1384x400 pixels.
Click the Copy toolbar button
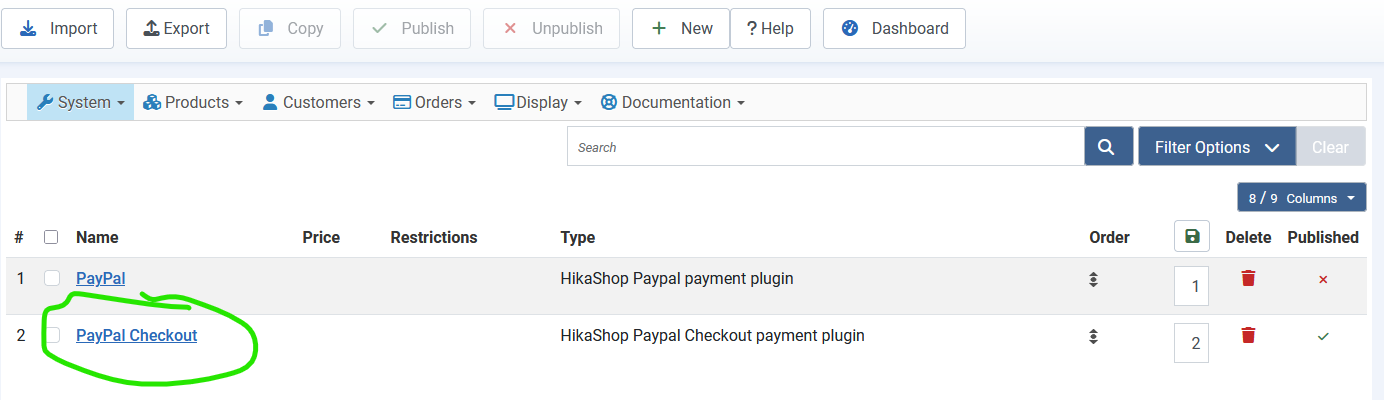[x=290, y=28]
